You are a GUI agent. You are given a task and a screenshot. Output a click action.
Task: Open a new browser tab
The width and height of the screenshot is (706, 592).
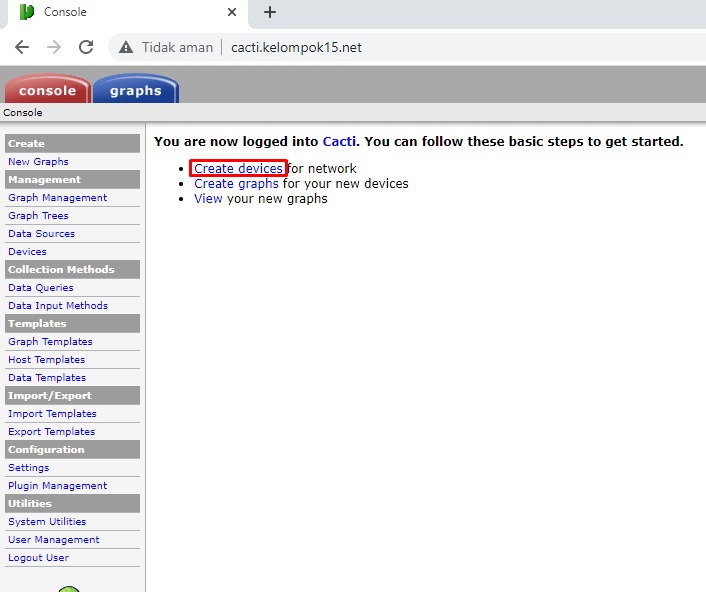tap(270, 12)
